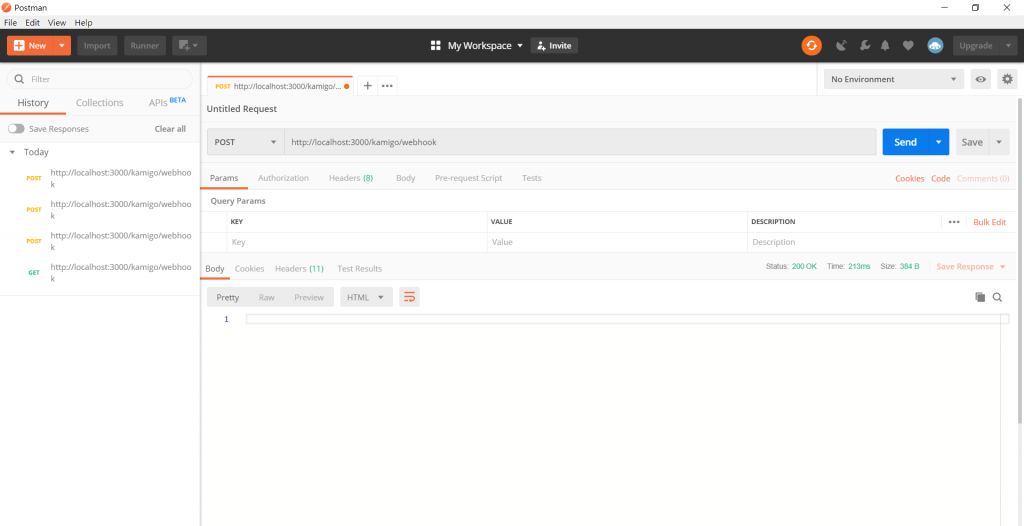Open the Pre-request Script tab
The image size is (1024, 526).
click(468, 178)
